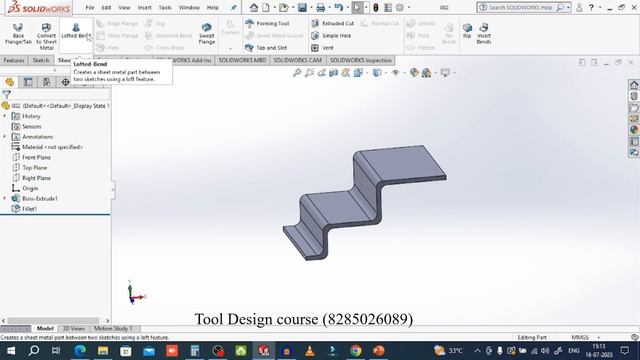The width and height of the screenshot is (640, 360).
Task: Switch to SOLIDWORKS CAM tab
Action: (x=298, y=60)
